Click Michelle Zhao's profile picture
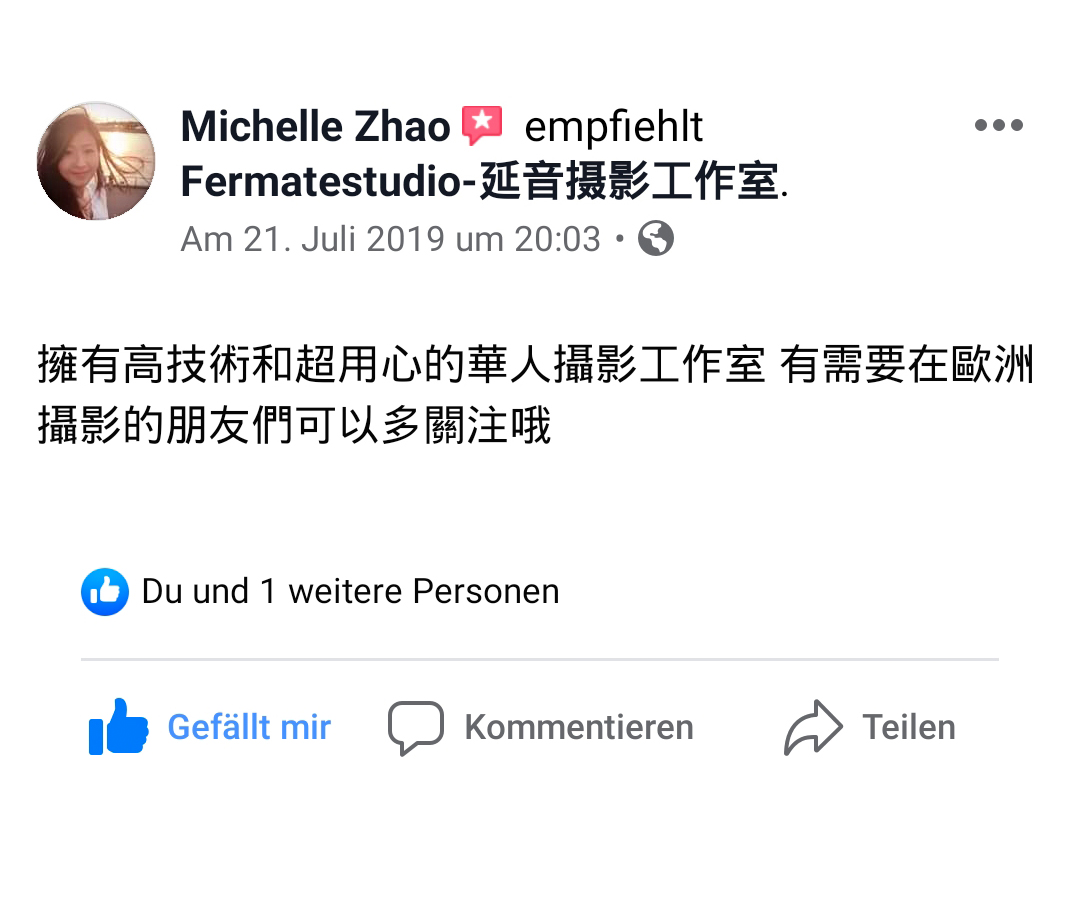This screenshot has width=1076, height=917. coord(96,161)
